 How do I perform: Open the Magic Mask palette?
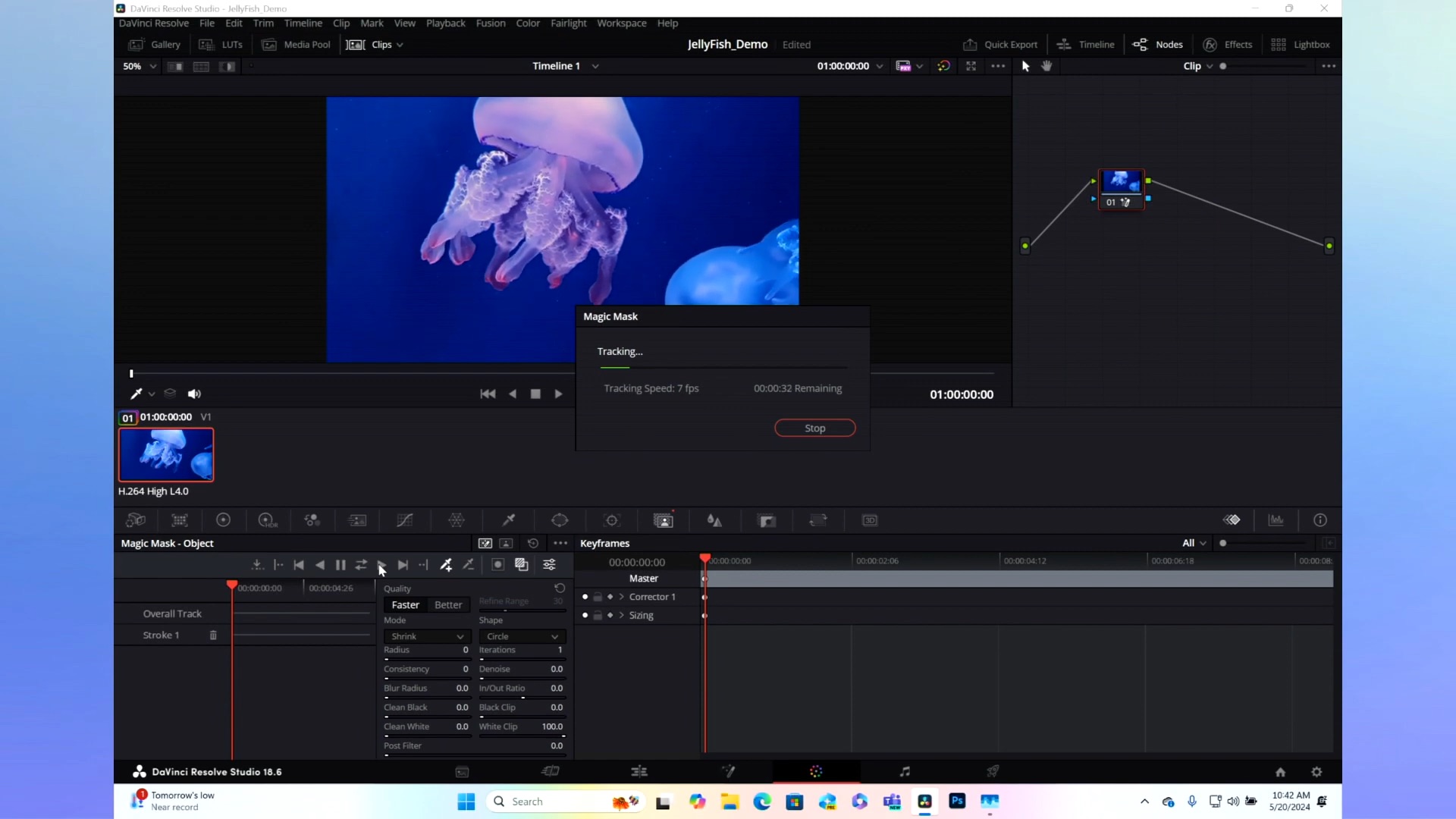coord(664,520)
